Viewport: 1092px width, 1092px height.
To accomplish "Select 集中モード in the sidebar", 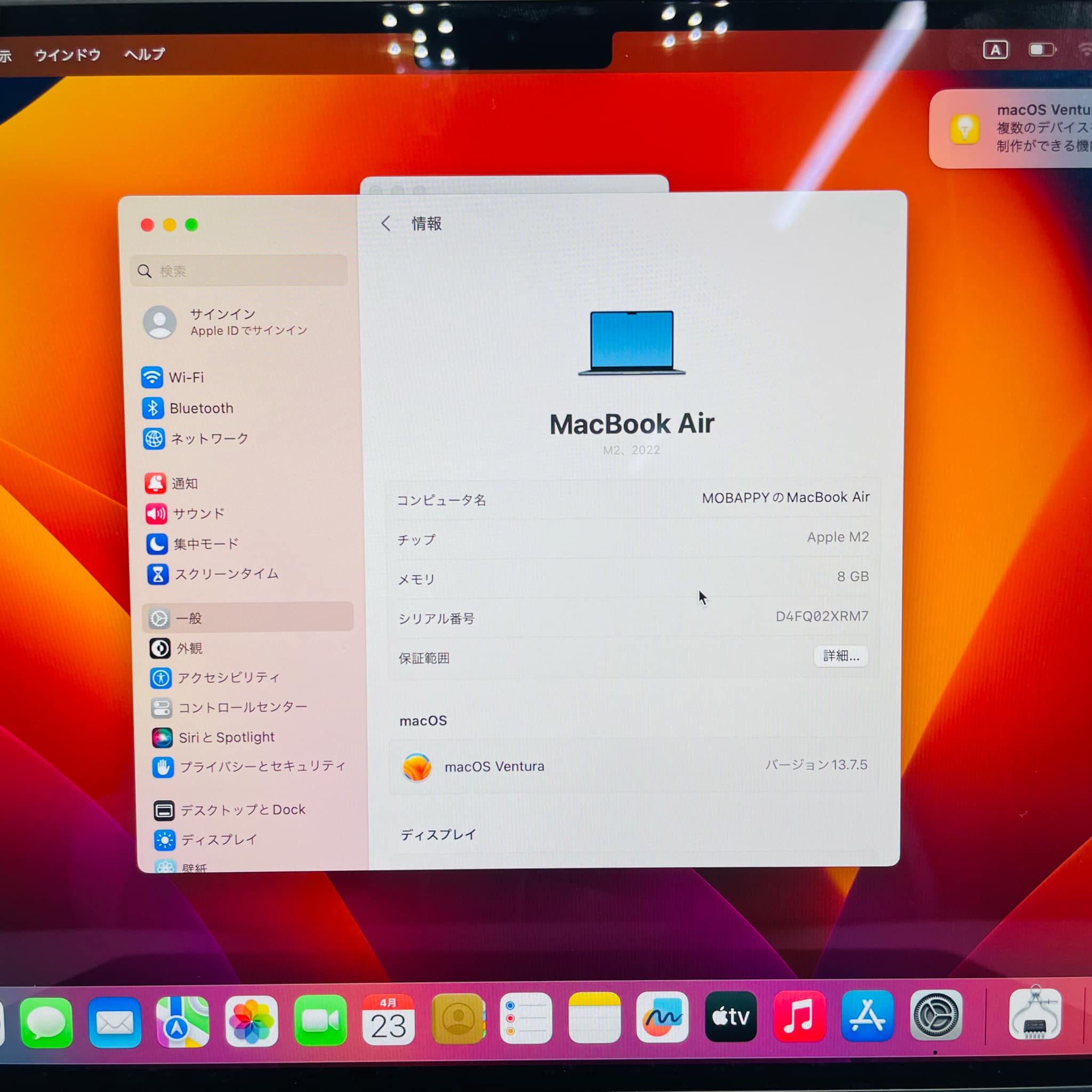I will (205, 544).
